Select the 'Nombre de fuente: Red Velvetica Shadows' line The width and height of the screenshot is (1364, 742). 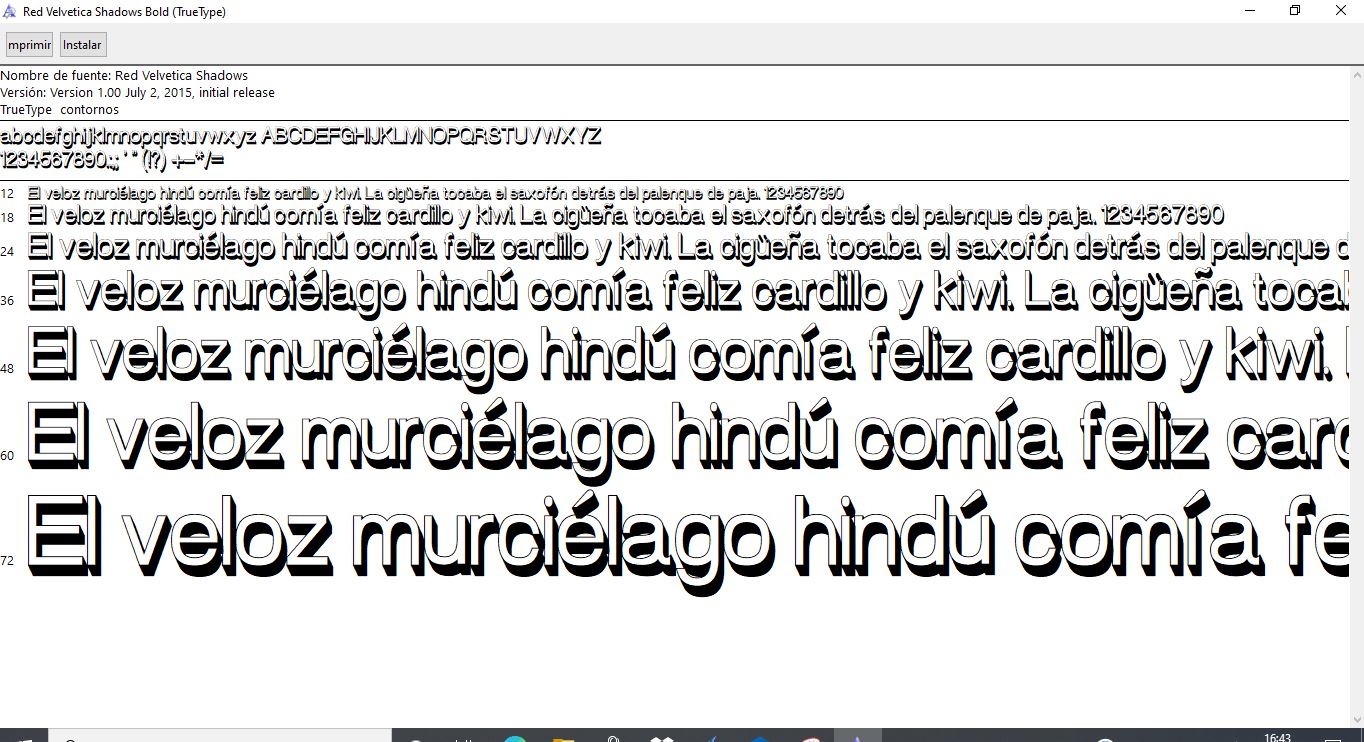coord(124,76)
